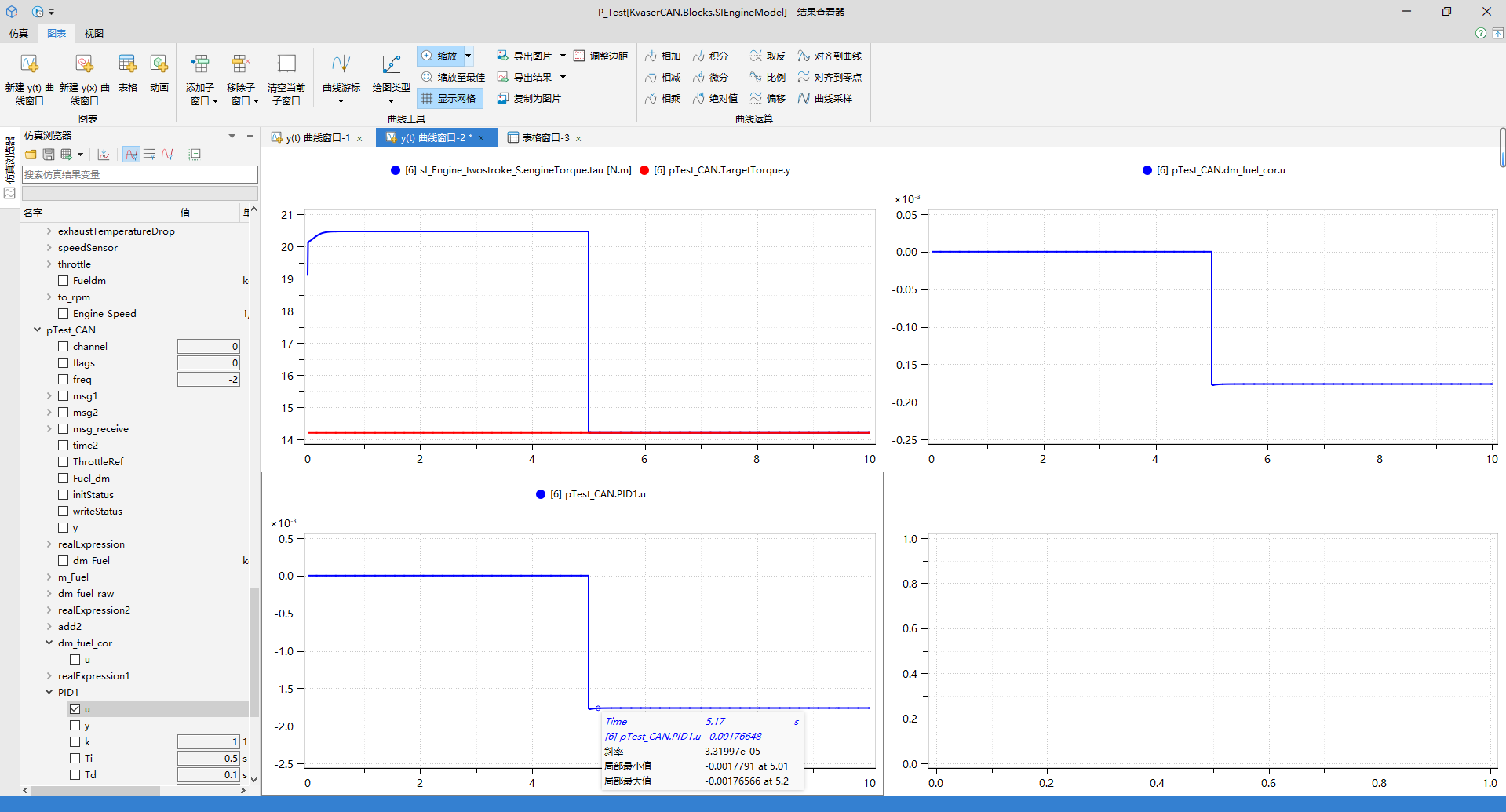The width and height of the screenshot is (1506, 812).
Task: Open the 仿真 ribbon tab
Action: pyautogui.click(x=19, y=33)
